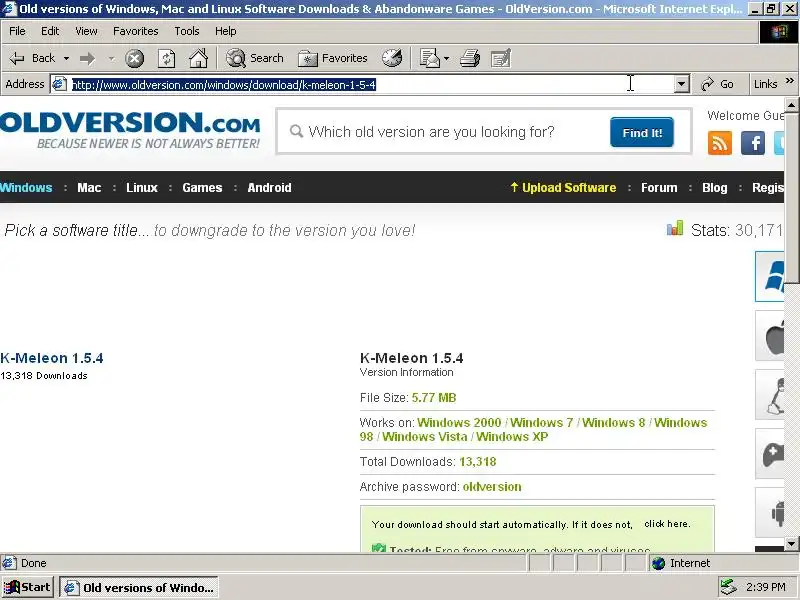
Task: Open the History toolbar icon
Action: 392,58
